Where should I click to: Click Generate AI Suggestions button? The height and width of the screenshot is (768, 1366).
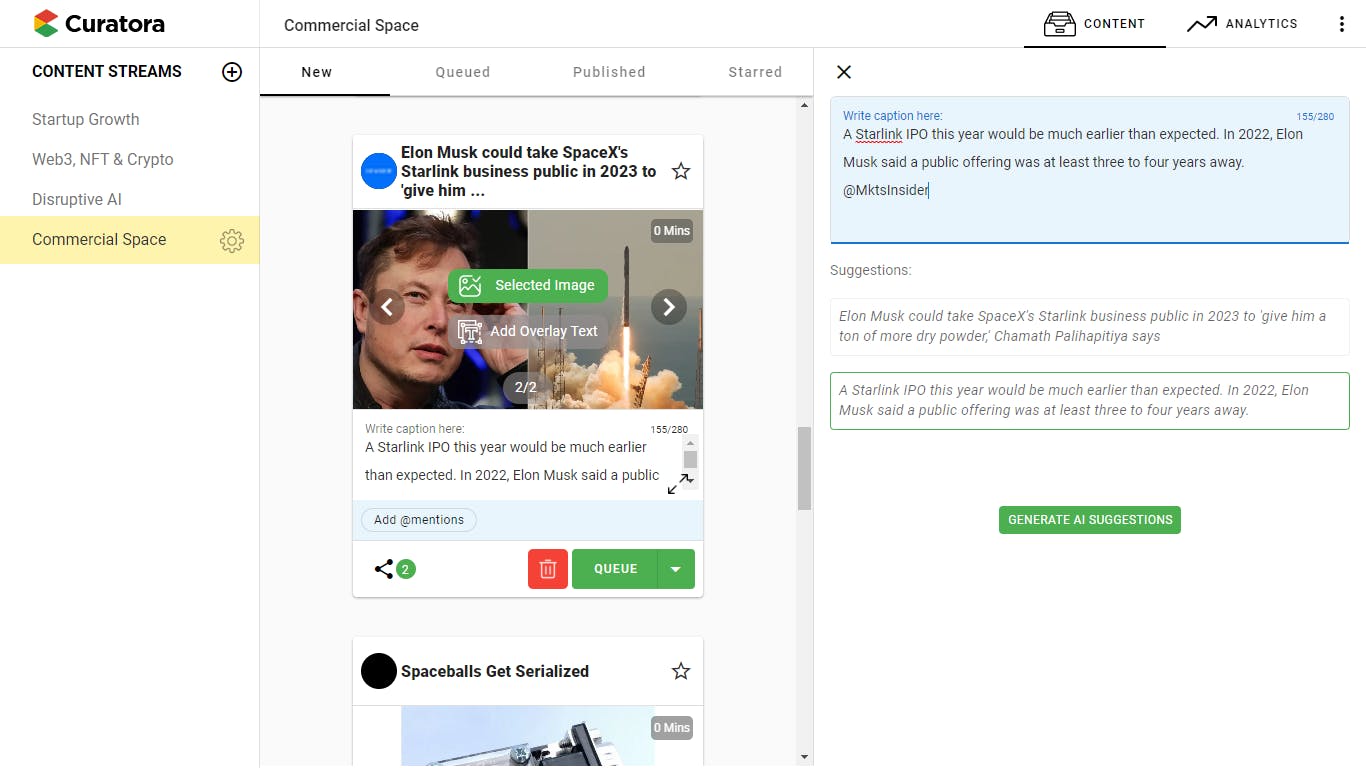pos(1090,520)
